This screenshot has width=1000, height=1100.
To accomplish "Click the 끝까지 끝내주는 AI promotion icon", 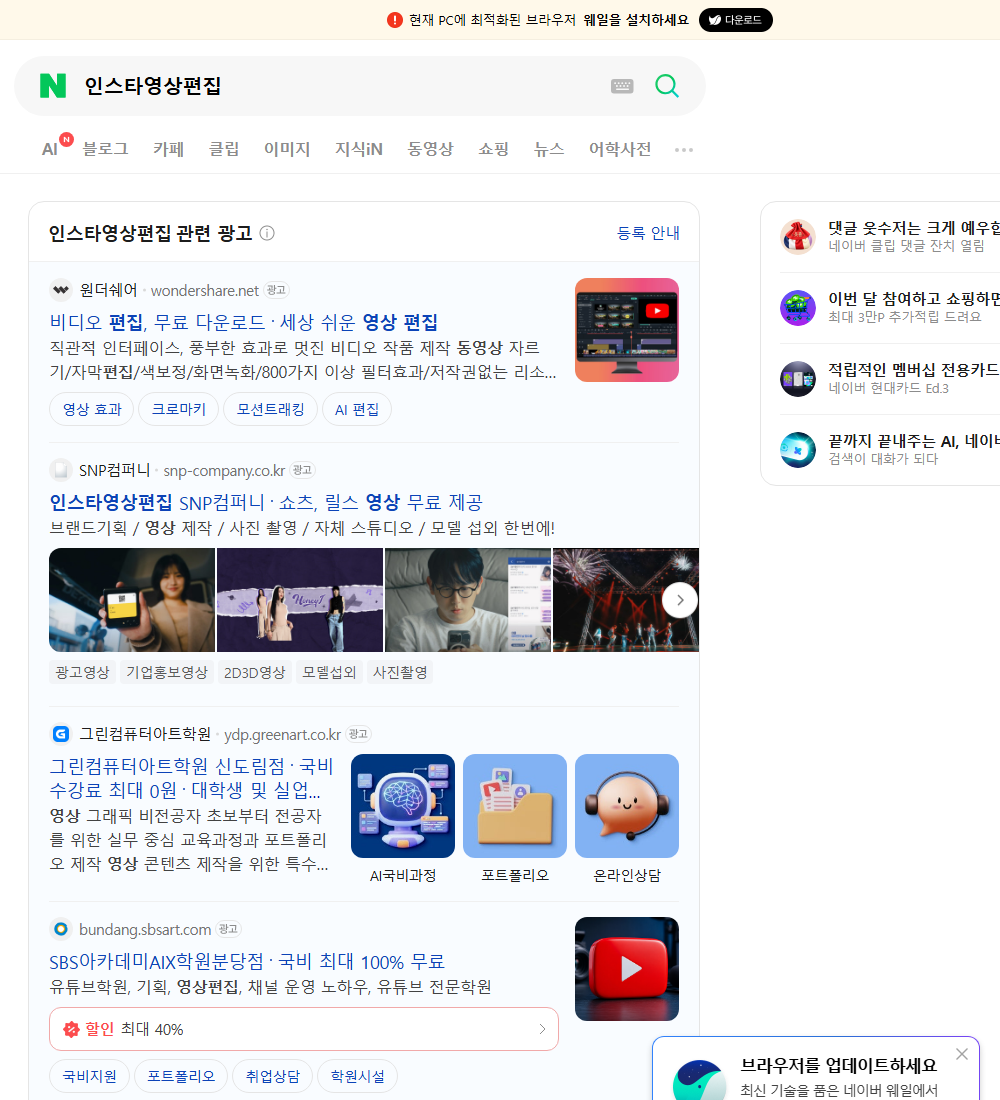I will coord(798,450).
